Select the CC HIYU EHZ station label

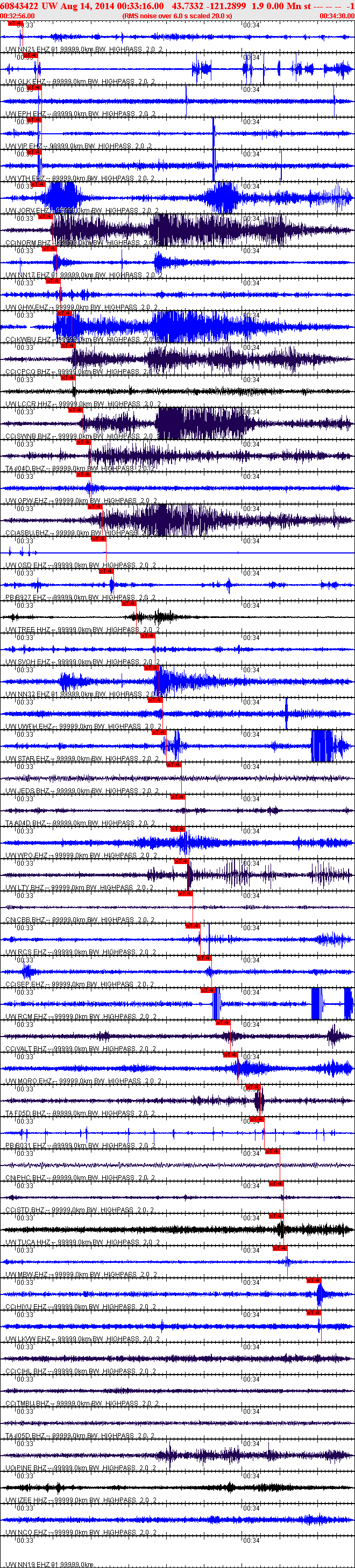pyautogui.click(x=81, y=1307)
